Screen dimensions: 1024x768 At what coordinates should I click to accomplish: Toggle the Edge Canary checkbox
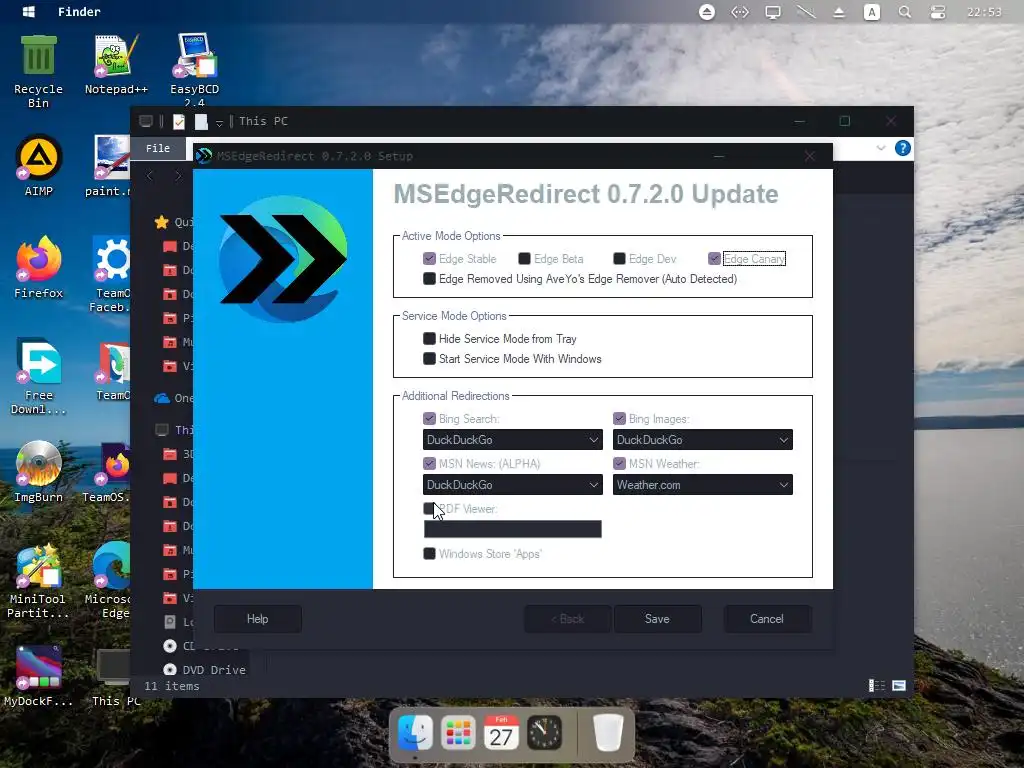click(x=714, y=259)
